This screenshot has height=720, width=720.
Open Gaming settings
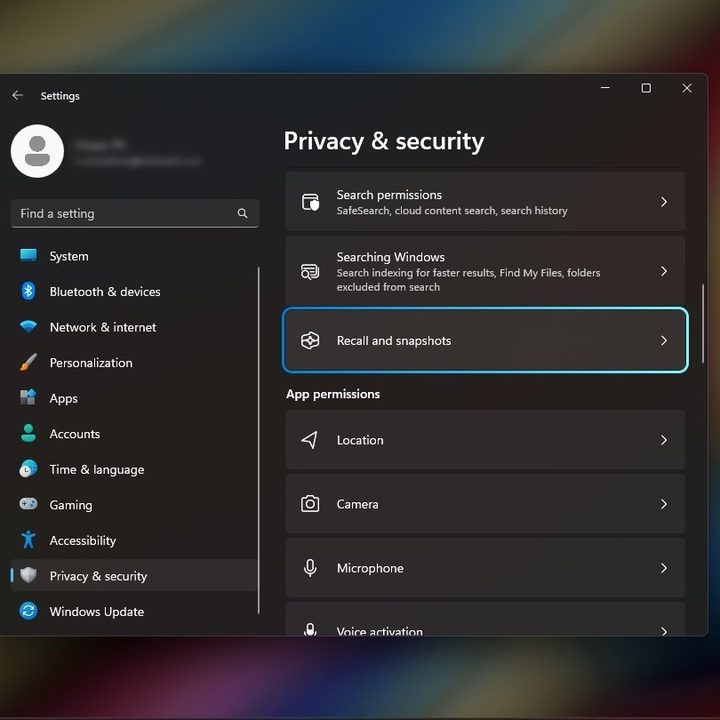[134, 505]
